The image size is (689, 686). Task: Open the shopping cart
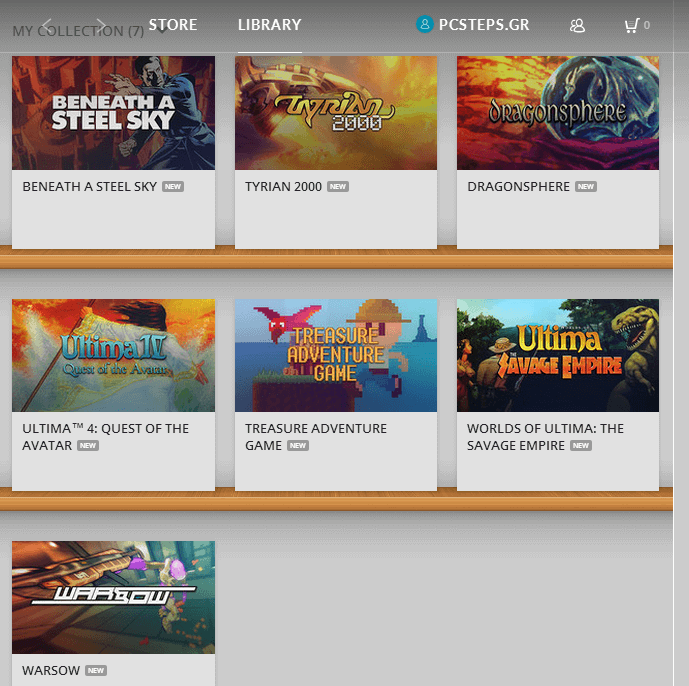tap(631, 25)
